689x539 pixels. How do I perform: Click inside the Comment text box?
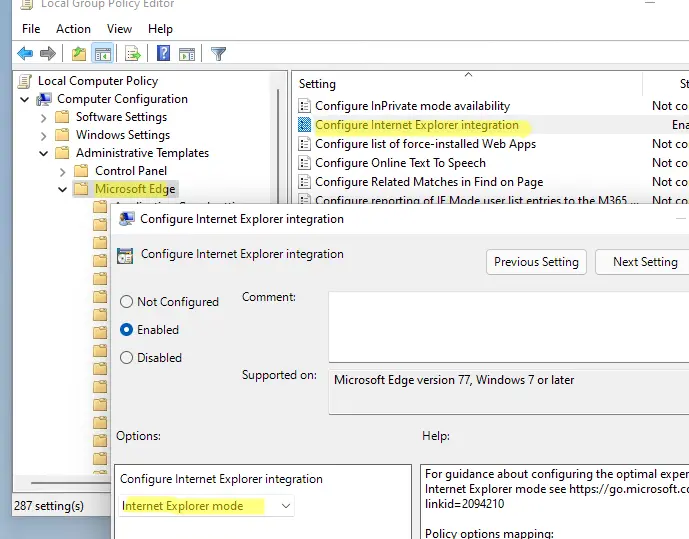pos(509,327)
